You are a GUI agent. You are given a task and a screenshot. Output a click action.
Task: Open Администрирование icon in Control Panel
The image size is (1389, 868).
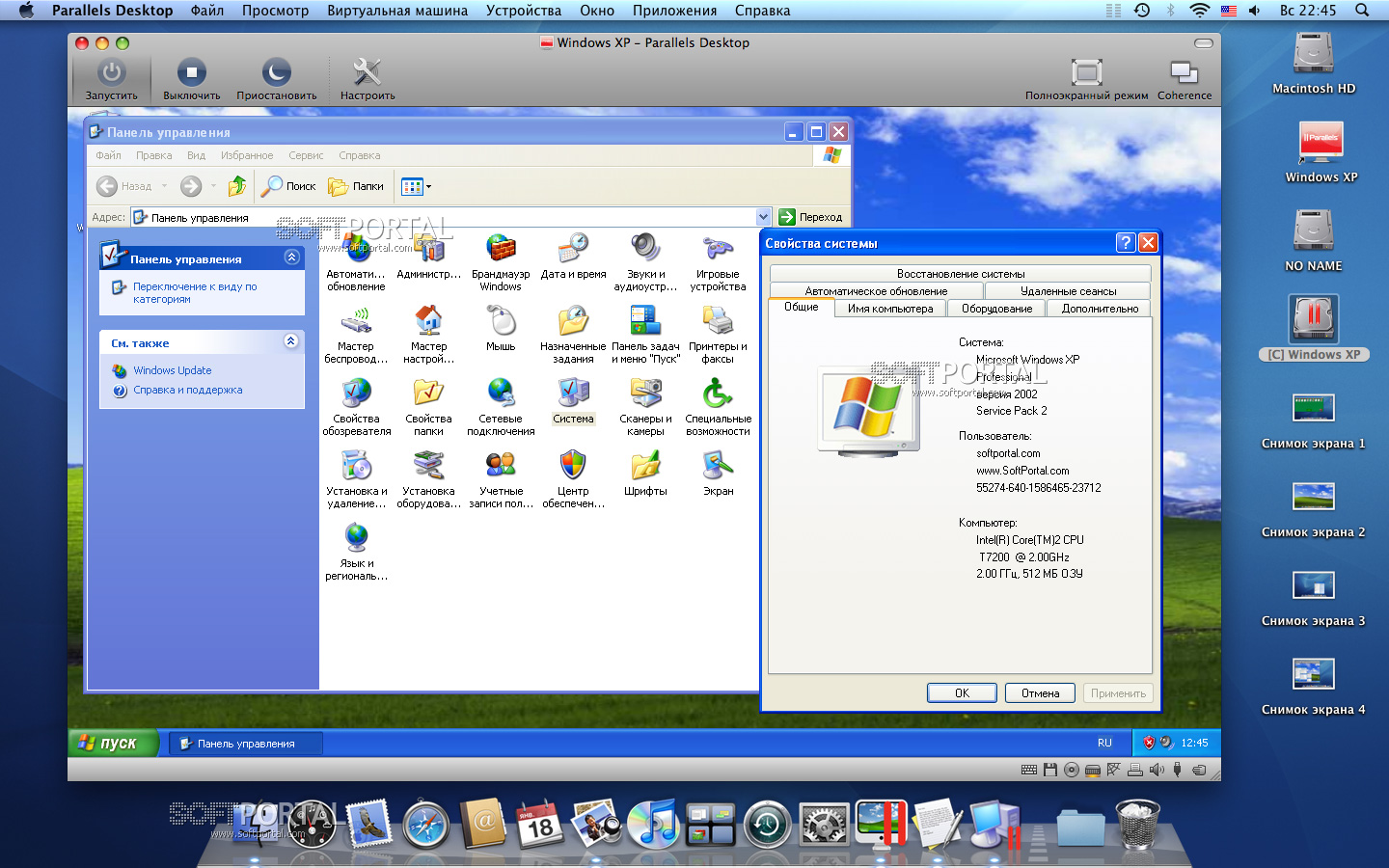coord(428,256)
